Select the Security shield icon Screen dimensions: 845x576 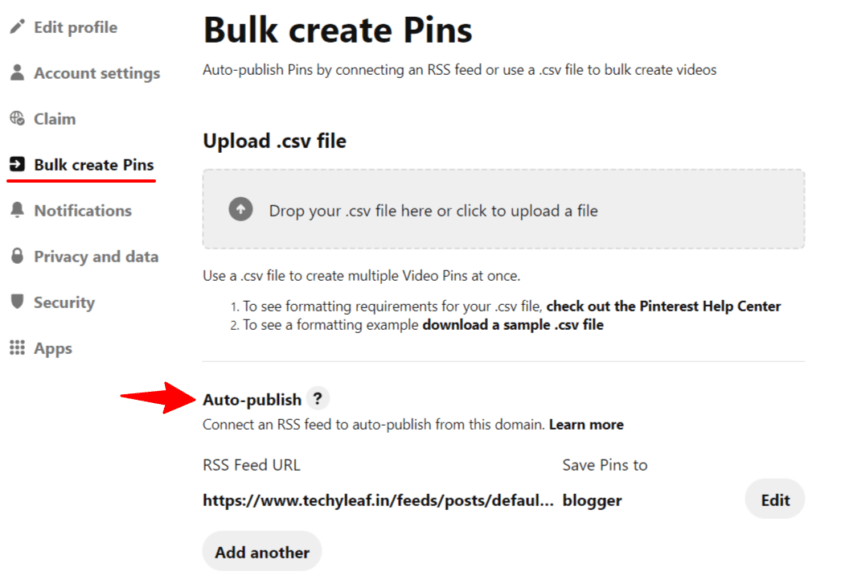pos(16,302)
